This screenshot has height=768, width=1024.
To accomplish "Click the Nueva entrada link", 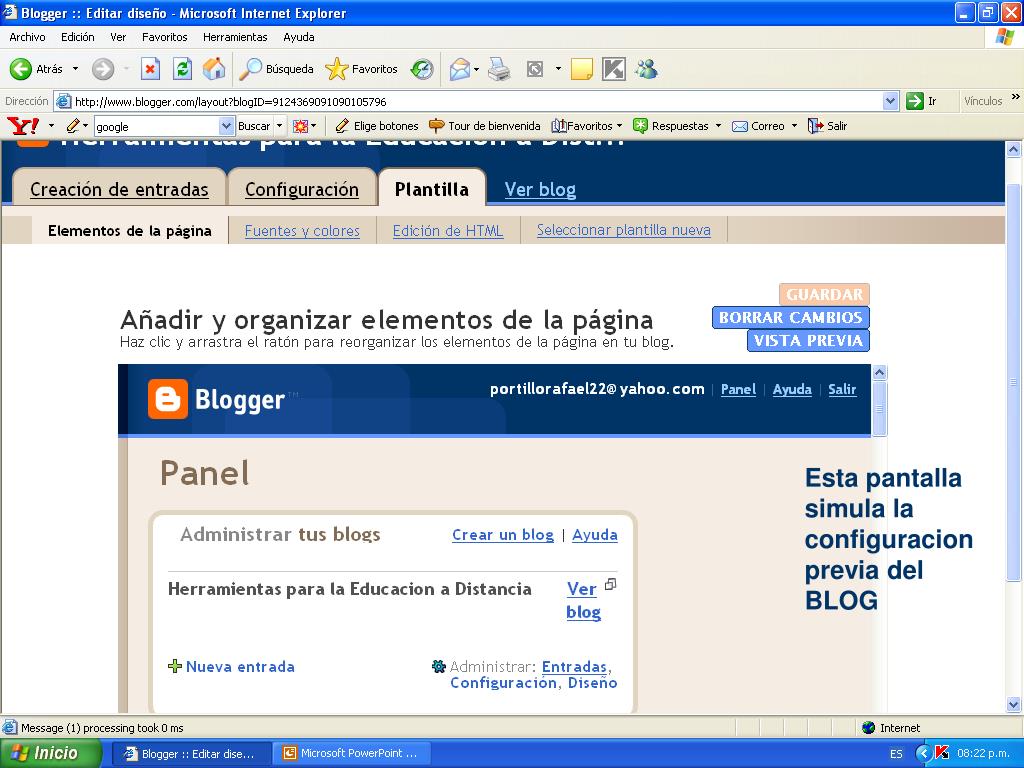I will click(x=240, y=667).
